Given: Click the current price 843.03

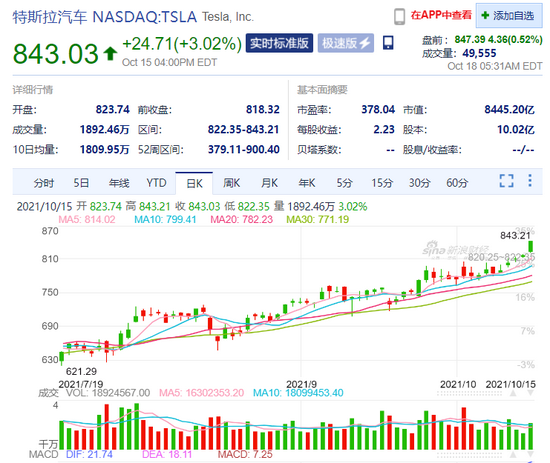Looking at the screenshot, I should click(55, 54).
